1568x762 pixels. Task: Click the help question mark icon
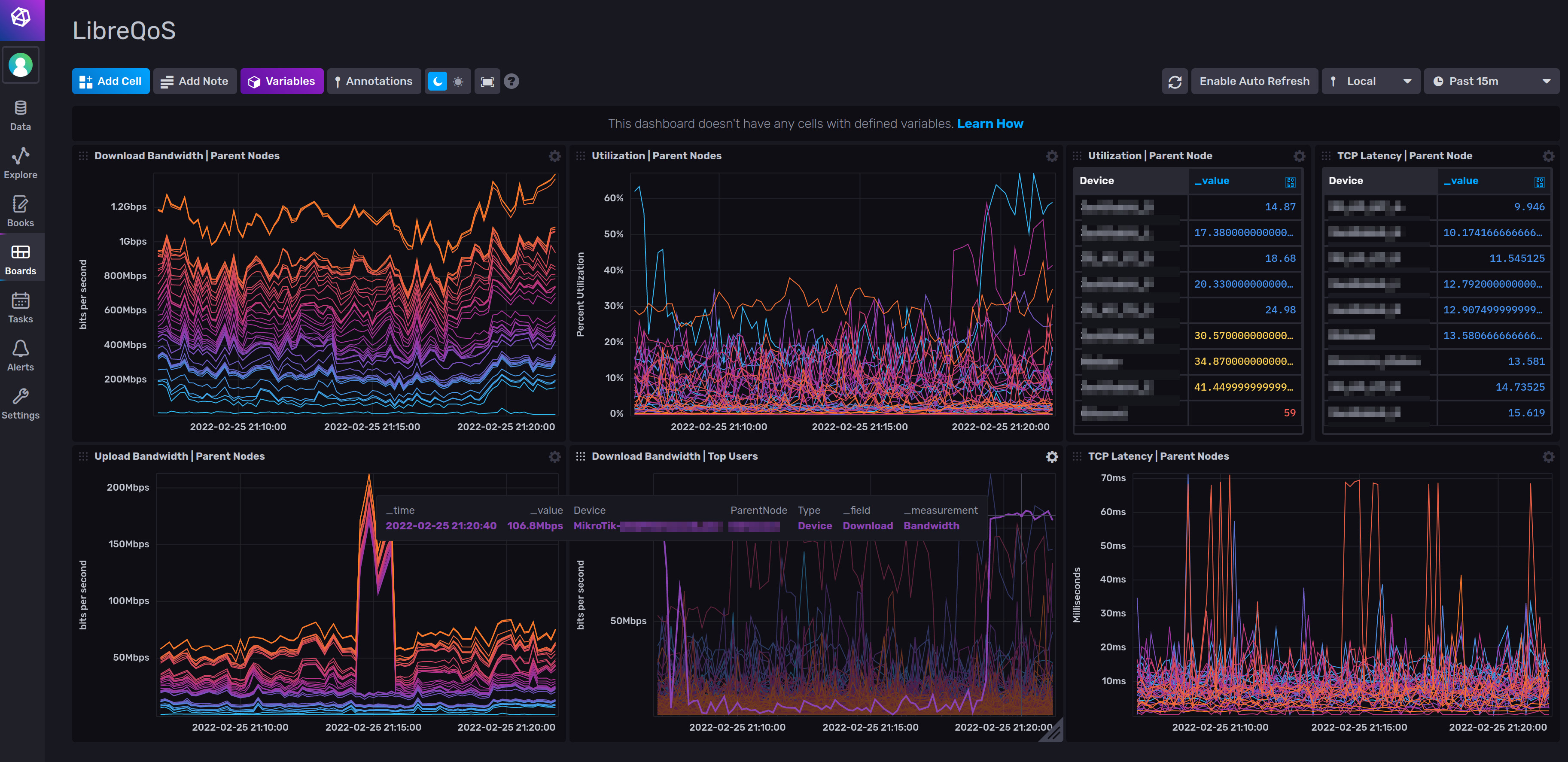(512, 82)
